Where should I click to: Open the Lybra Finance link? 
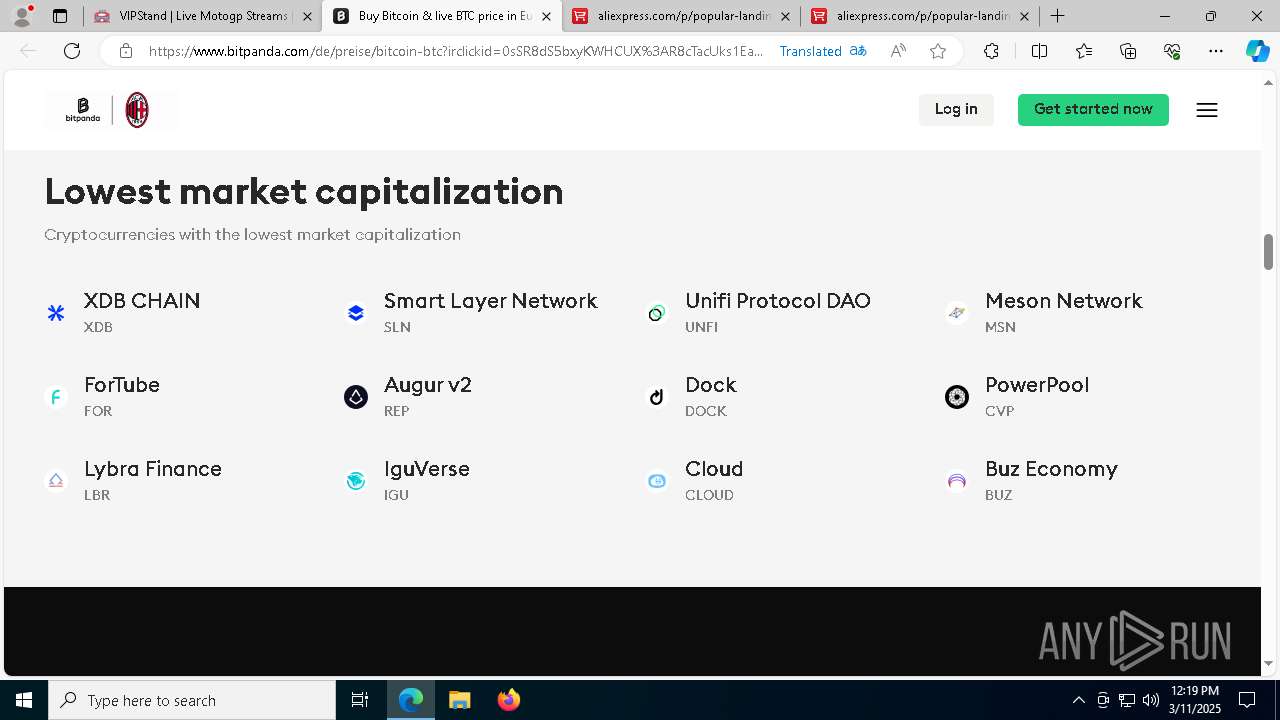coord(153,469)
